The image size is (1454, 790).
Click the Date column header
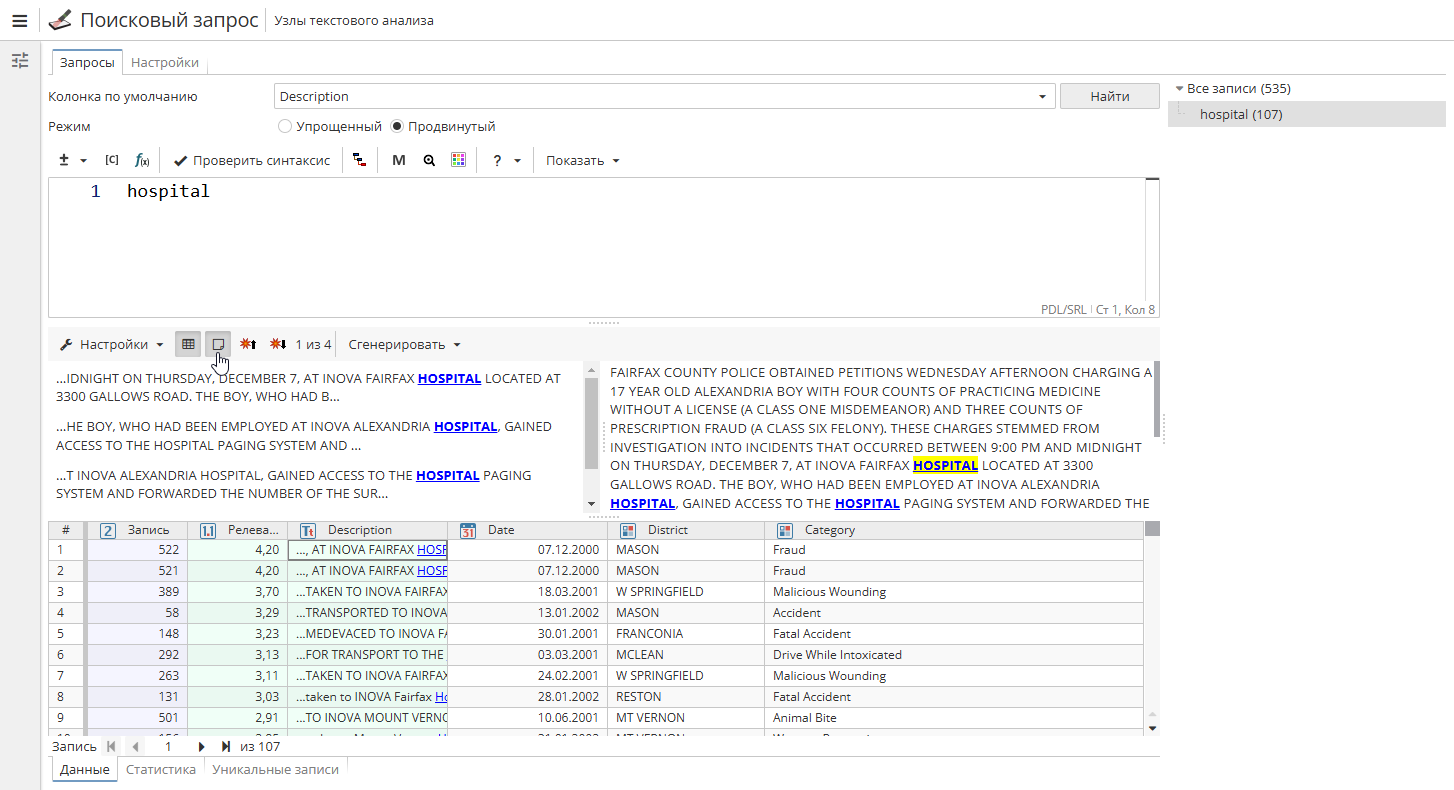(x=528, y=530)
